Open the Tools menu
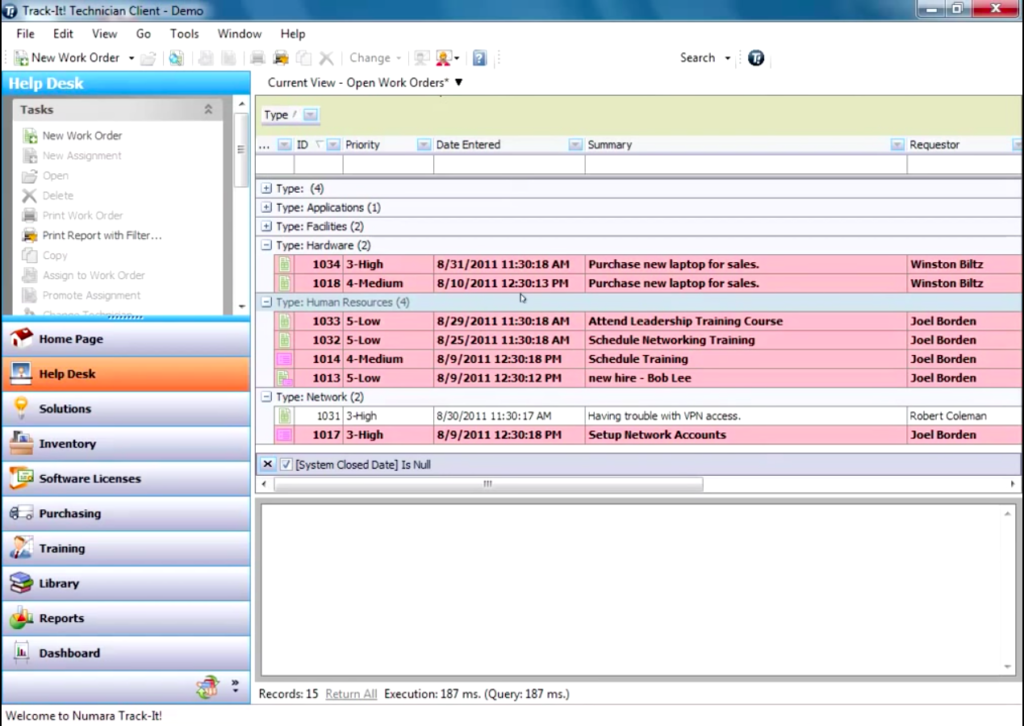Screen dimensions: 1024x726 [x=184, y=34]
